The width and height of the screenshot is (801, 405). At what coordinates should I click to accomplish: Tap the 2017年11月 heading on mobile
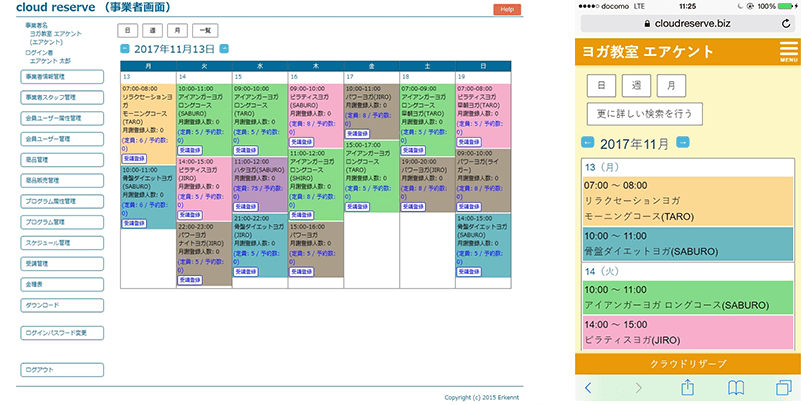pos(634,144)
